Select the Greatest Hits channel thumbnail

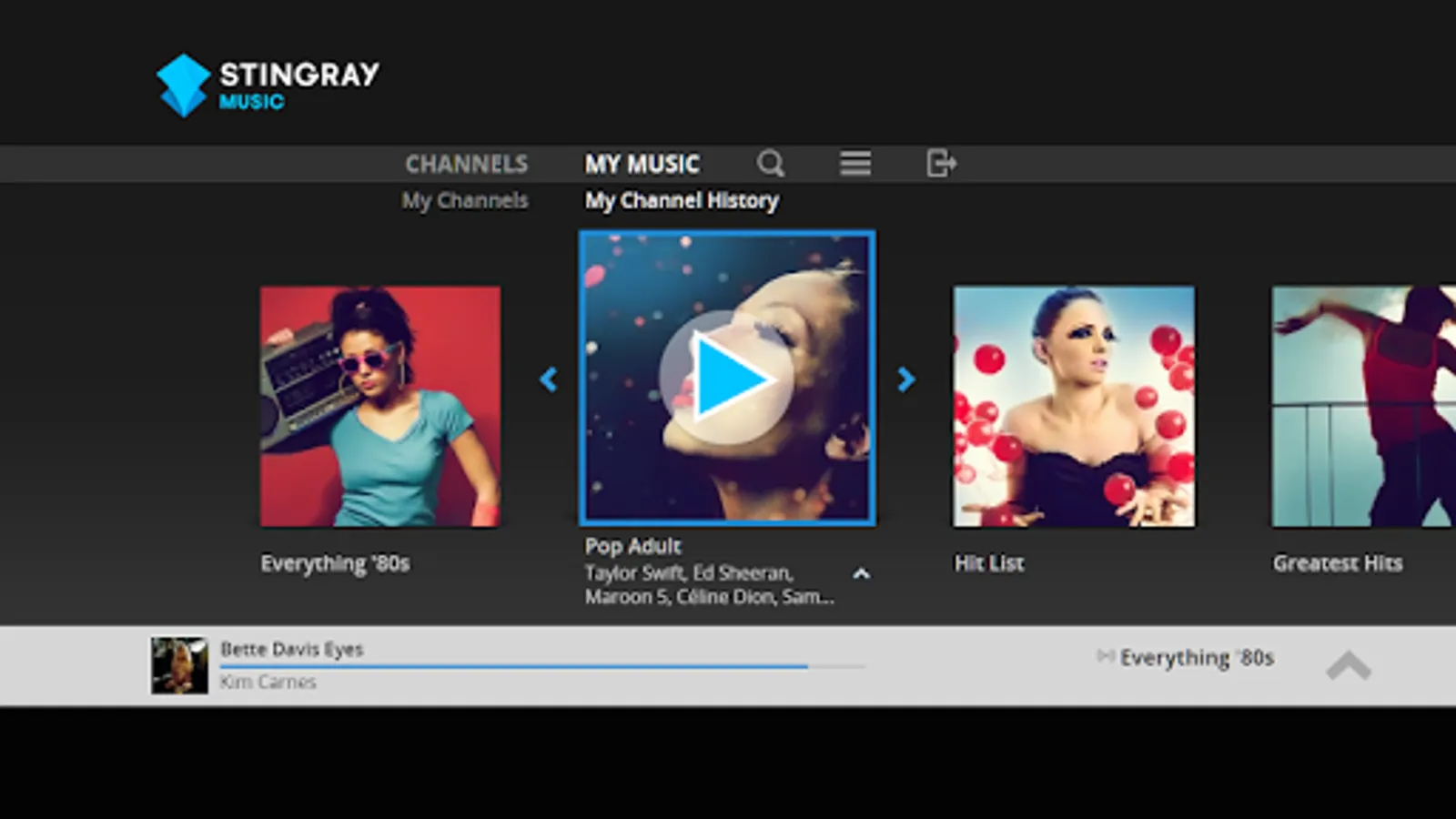(1363, 407)
